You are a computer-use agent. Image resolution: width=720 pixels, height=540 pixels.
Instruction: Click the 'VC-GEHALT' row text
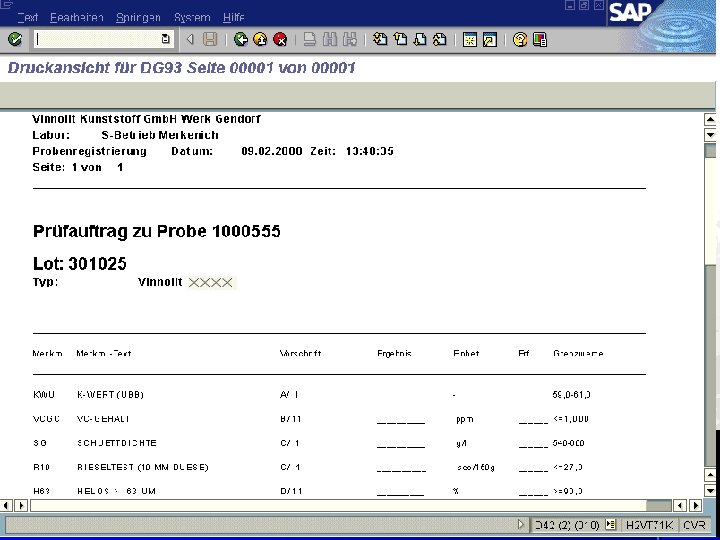pos(103,419)
